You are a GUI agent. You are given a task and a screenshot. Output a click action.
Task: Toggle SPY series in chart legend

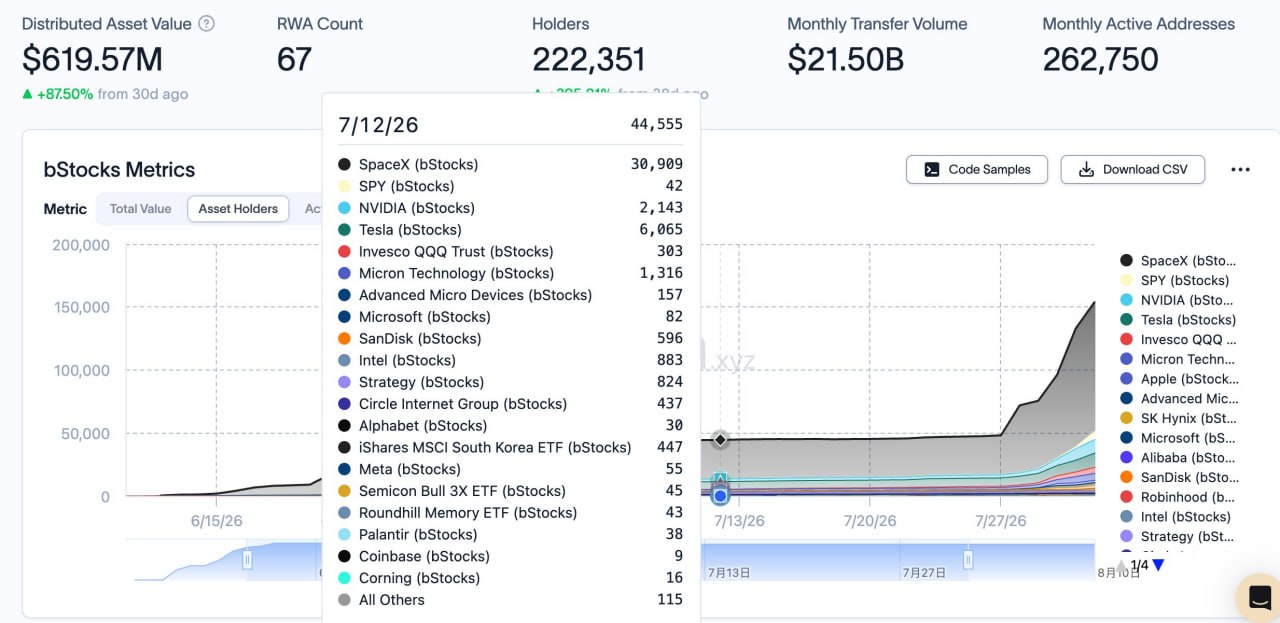coord(1175,280)
